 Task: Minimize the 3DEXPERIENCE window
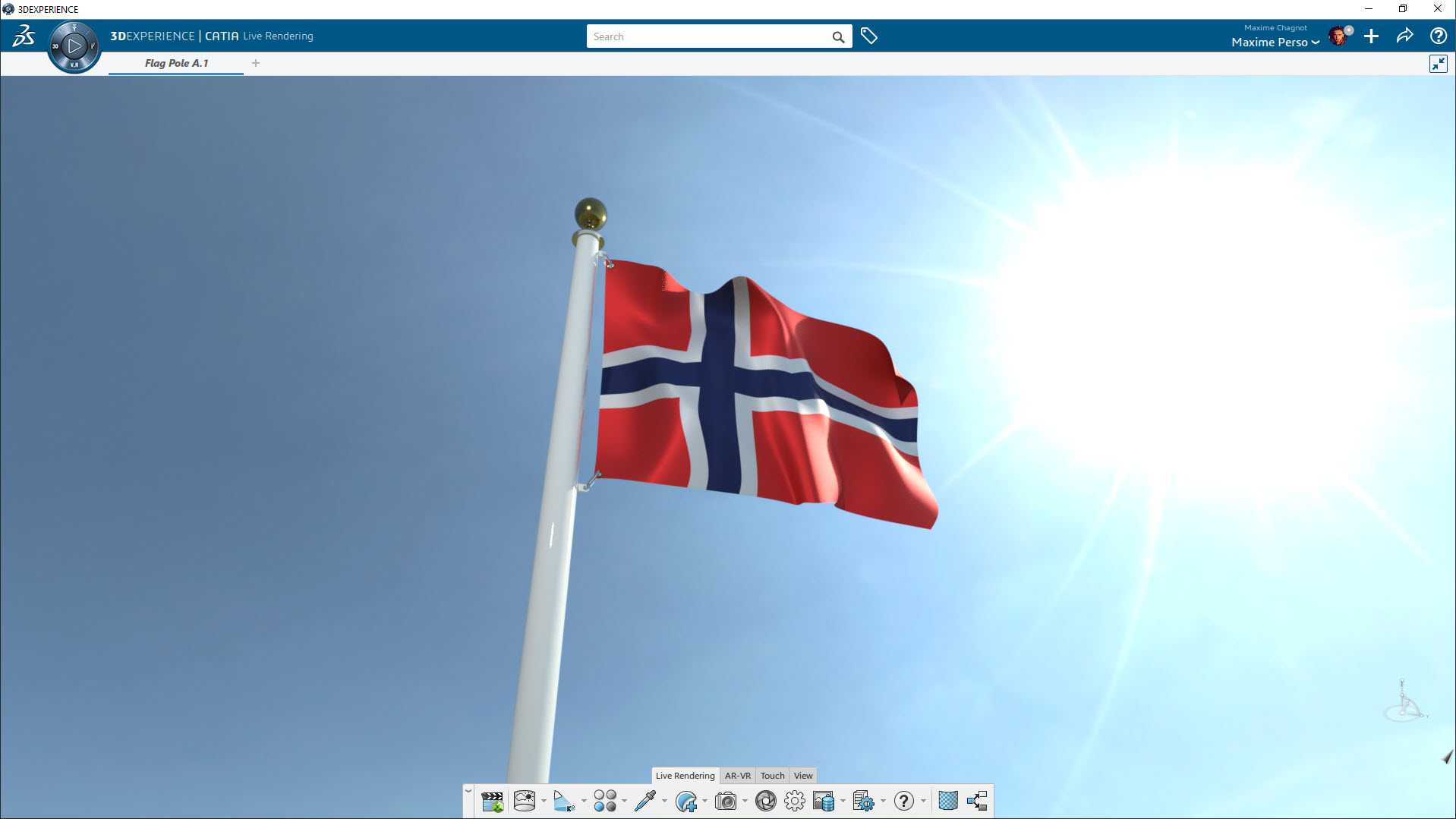[x=1369, y=9]
